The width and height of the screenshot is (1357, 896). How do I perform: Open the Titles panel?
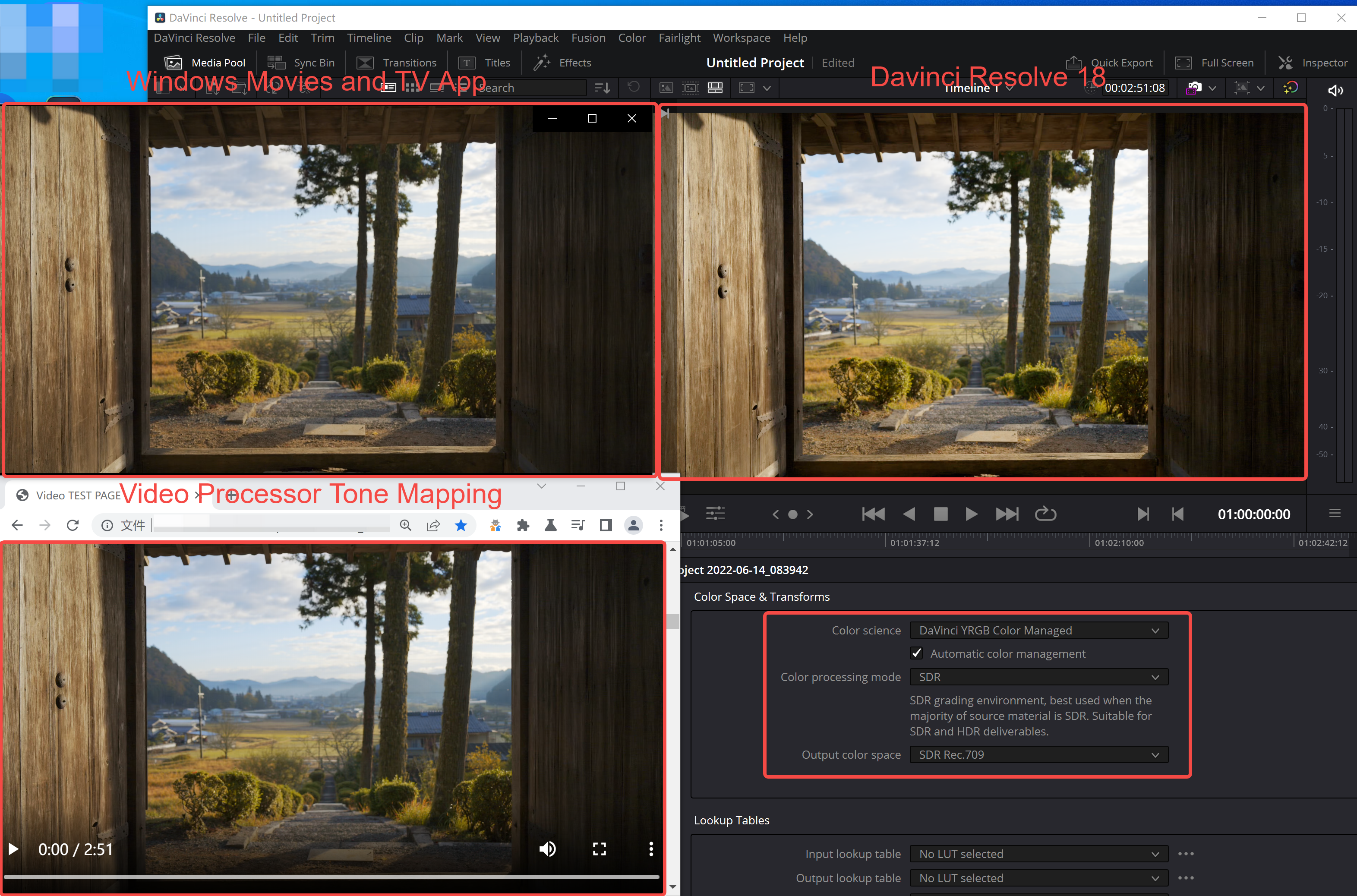click(x=485, y=62)
